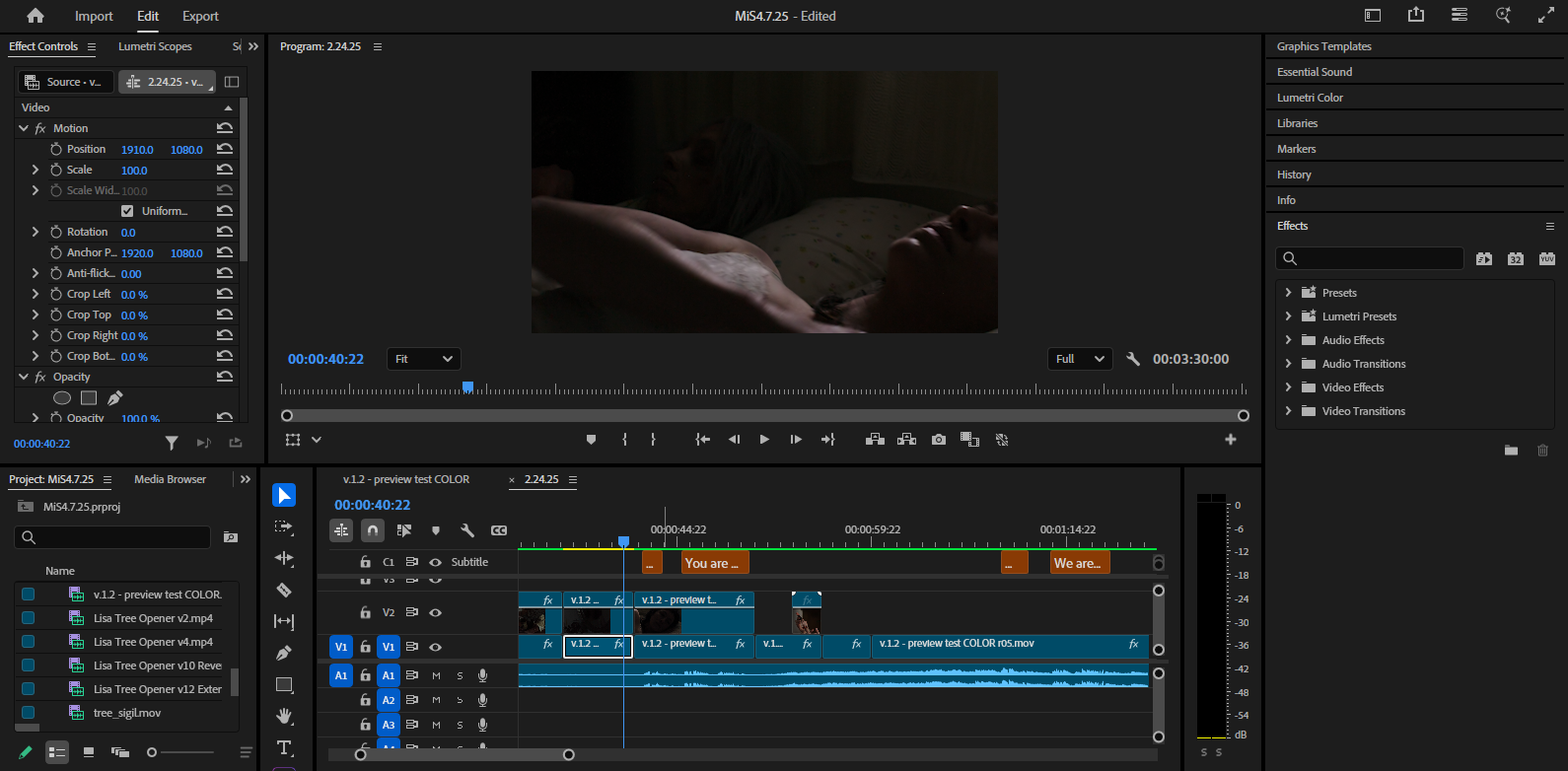This screenshot has width=1568, height=771.
Task: Expand the Audio Effects folder
Action: (1288, 340)
